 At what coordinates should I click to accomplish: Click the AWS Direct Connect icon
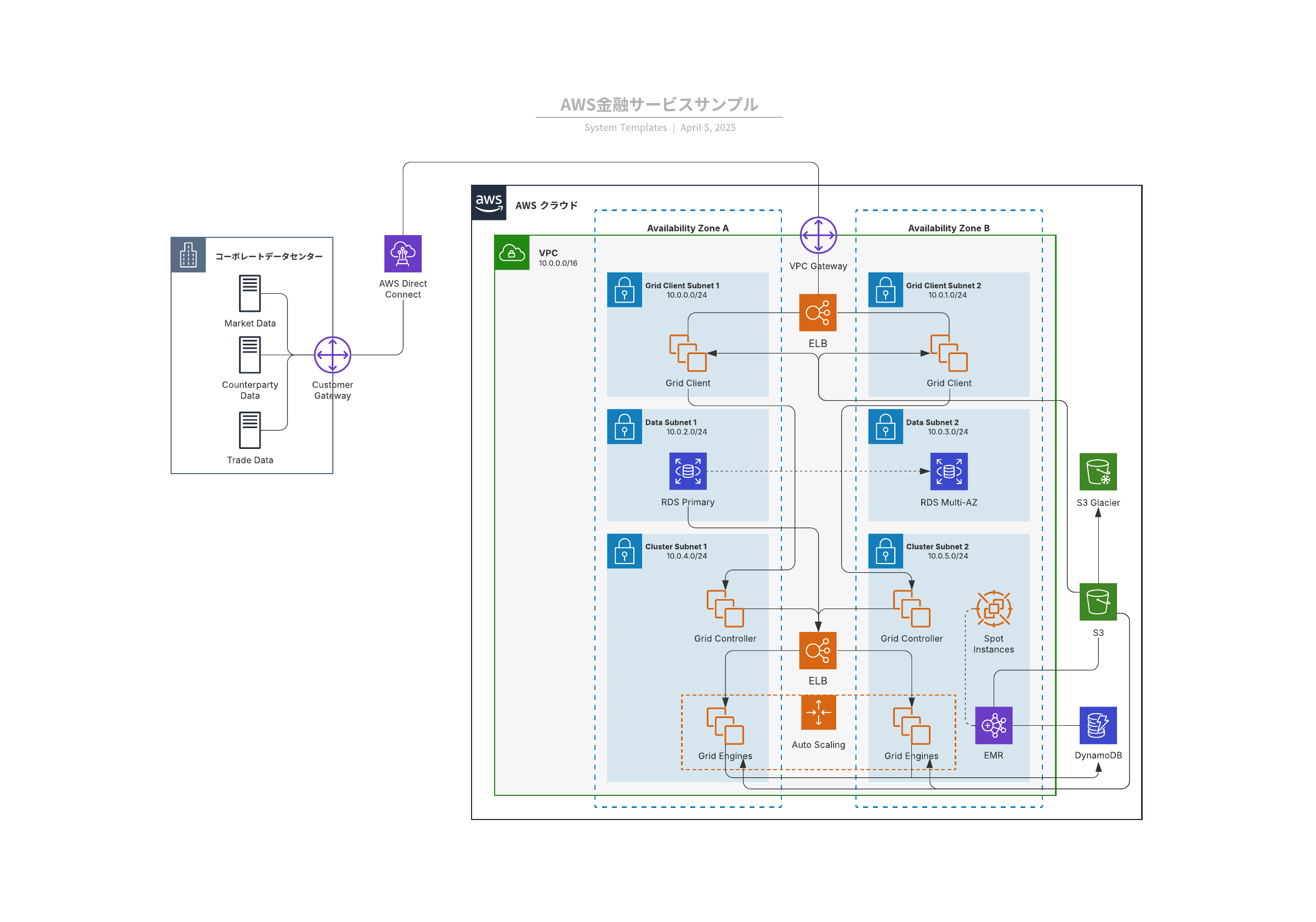pos(402,253)
